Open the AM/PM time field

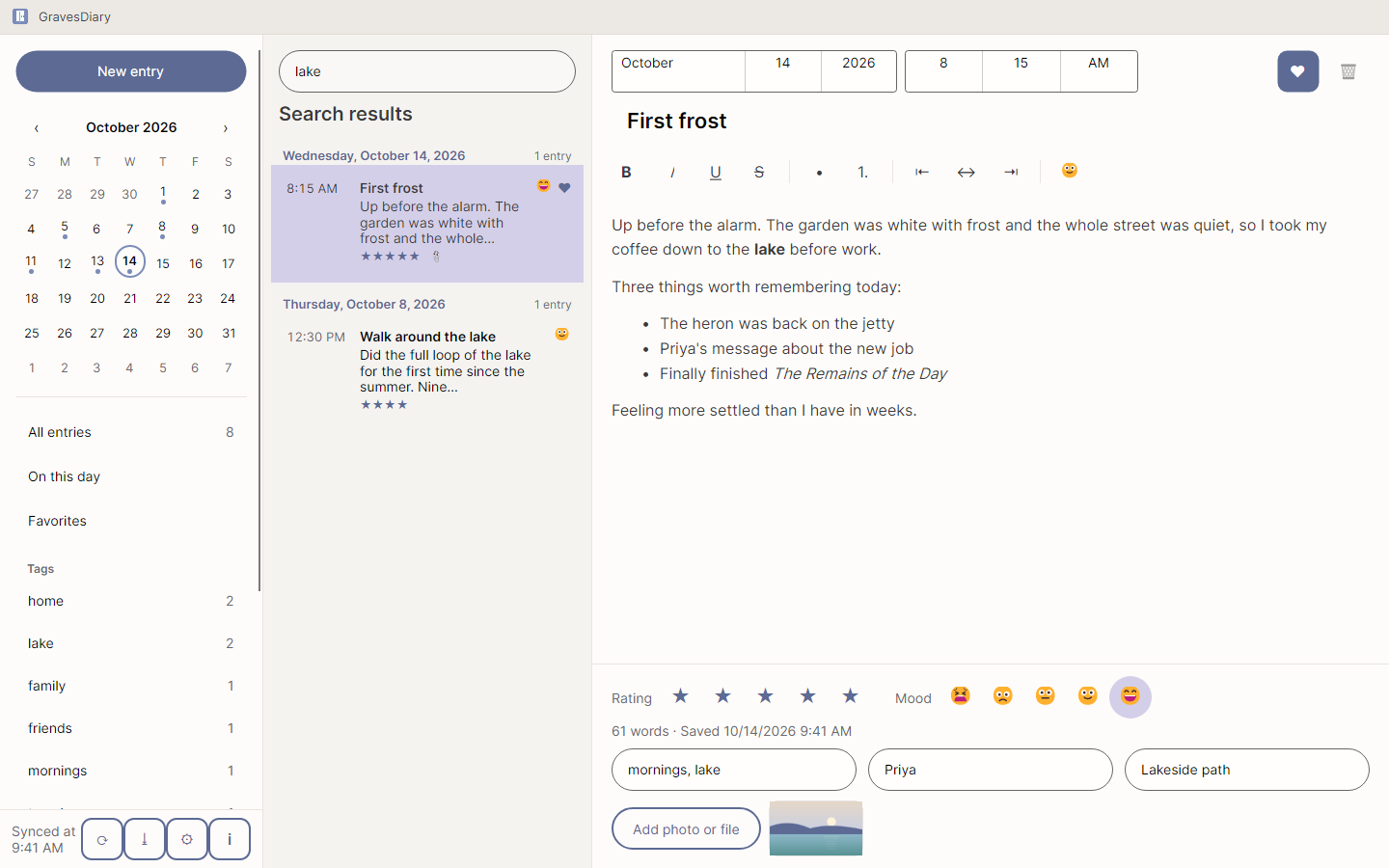click(x=1099, y=71)
